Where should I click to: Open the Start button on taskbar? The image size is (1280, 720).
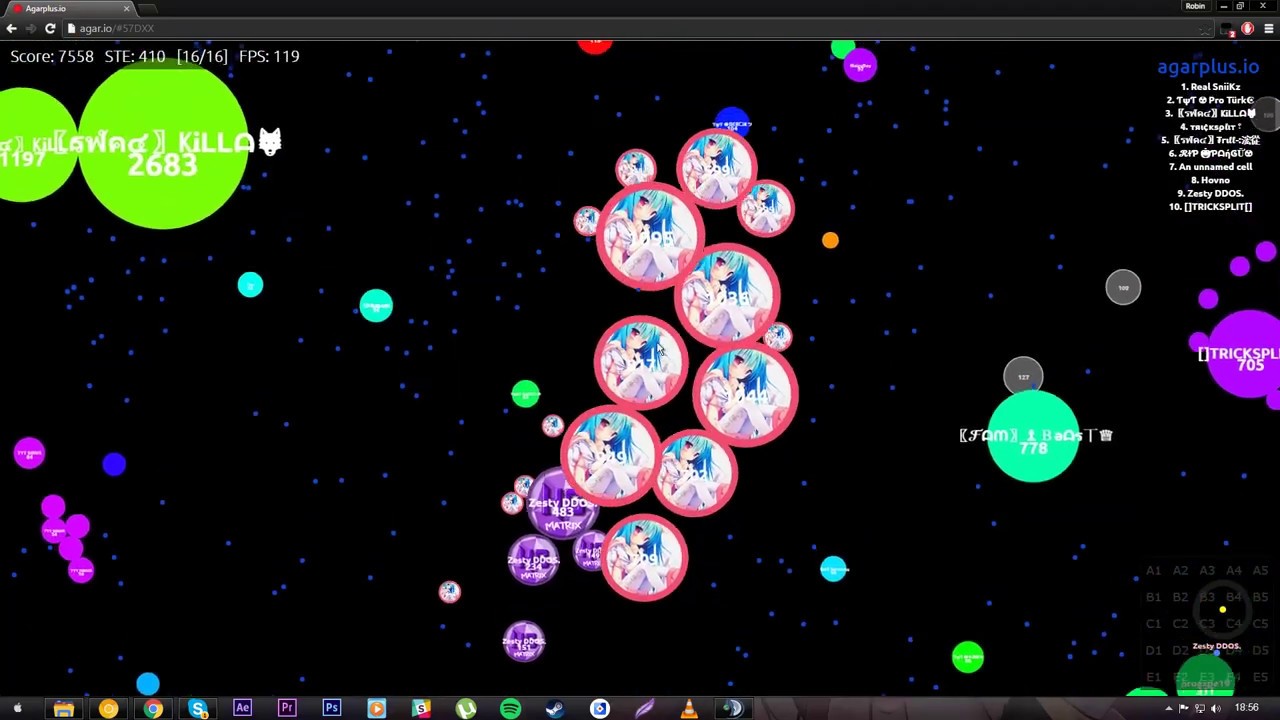17,709
